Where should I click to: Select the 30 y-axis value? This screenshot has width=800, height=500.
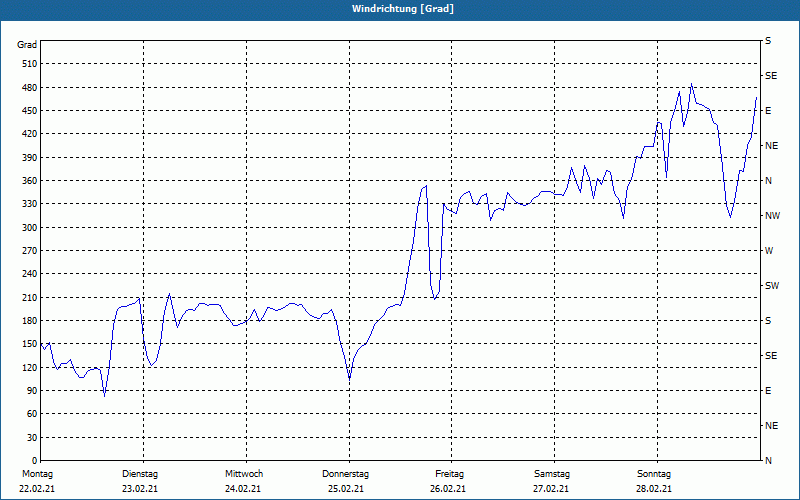pos(32,437)
